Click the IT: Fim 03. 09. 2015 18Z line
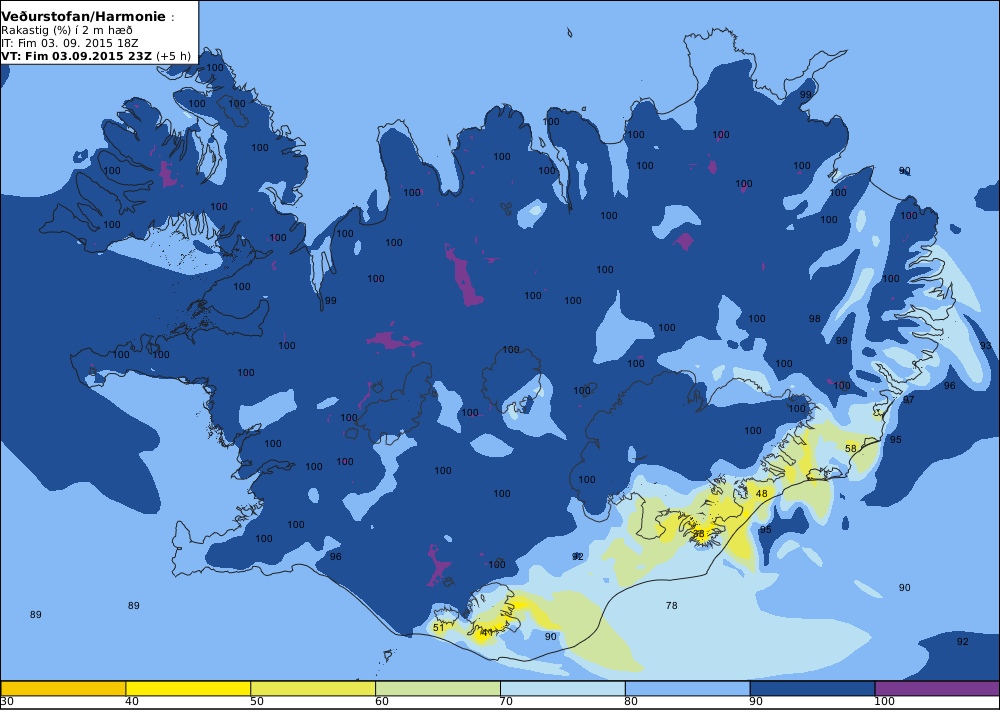1000x710 pixels. click(70, 43)
